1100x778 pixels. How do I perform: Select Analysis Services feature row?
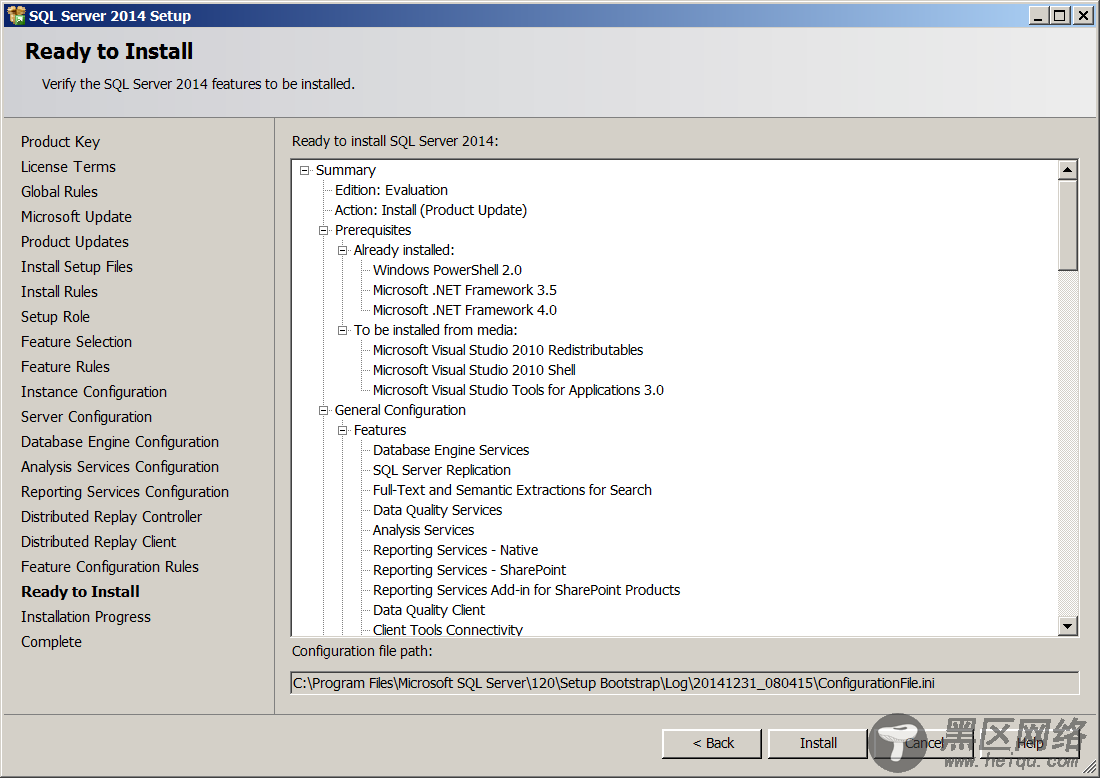(x=423, y=530)
